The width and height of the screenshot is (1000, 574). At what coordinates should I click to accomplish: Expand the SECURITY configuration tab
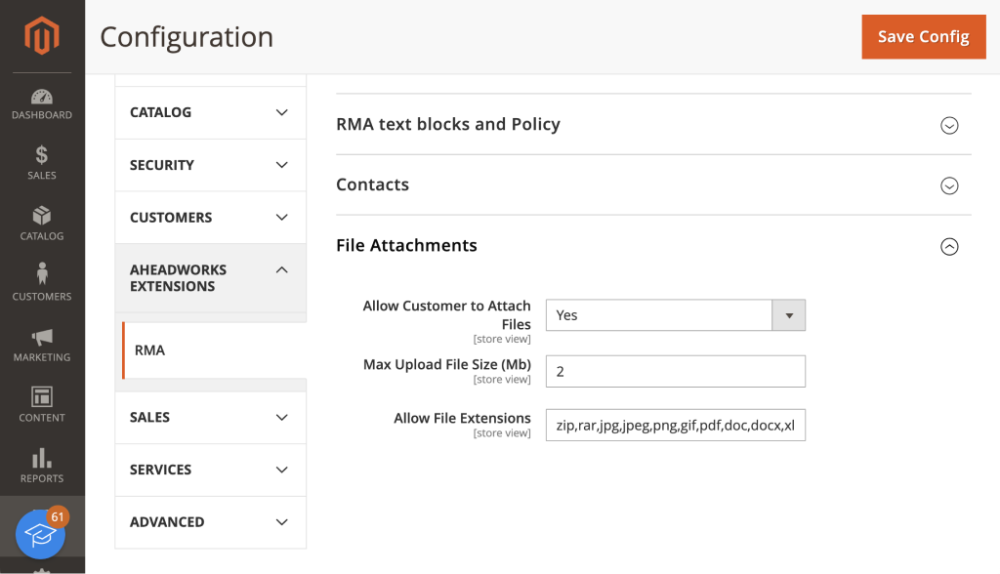pos(210,165)
